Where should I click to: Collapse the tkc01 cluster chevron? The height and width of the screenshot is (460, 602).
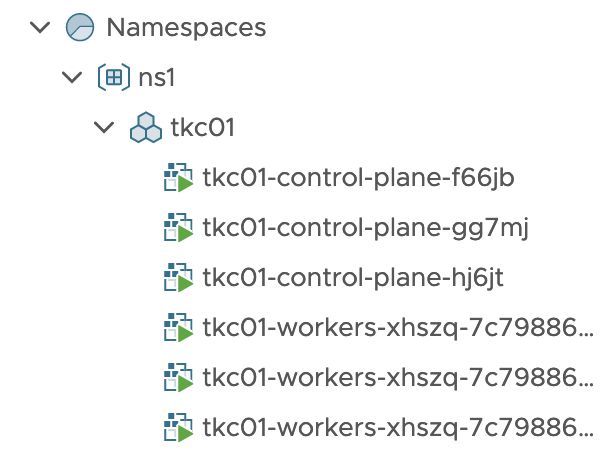104,127
